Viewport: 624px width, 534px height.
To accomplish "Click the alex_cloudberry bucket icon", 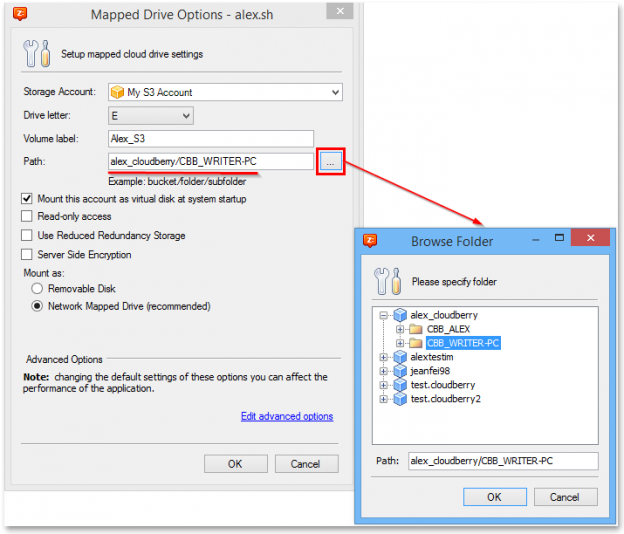I will (x=400, y=315).
